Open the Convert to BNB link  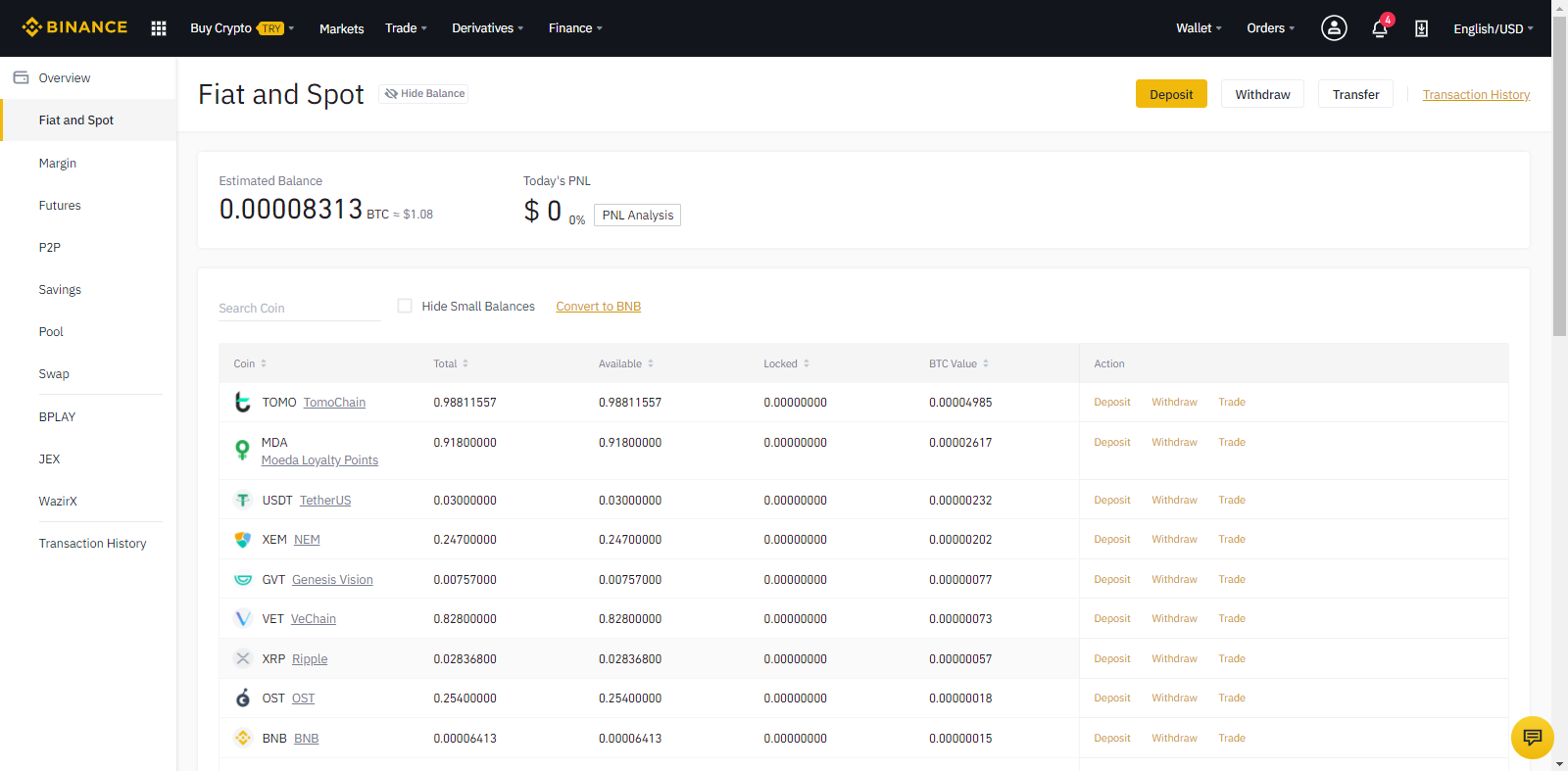598,306
